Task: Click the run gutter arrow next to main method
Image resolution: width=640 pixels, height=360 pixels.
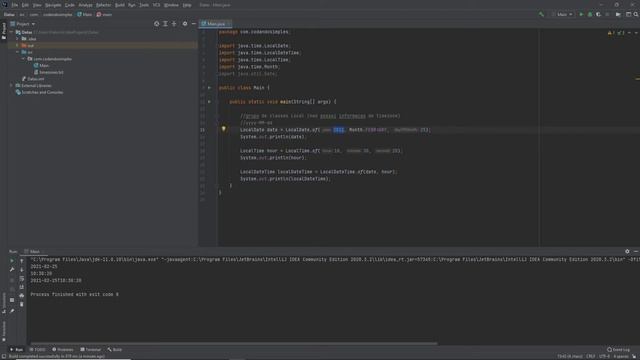Action: tap(209, 102)
